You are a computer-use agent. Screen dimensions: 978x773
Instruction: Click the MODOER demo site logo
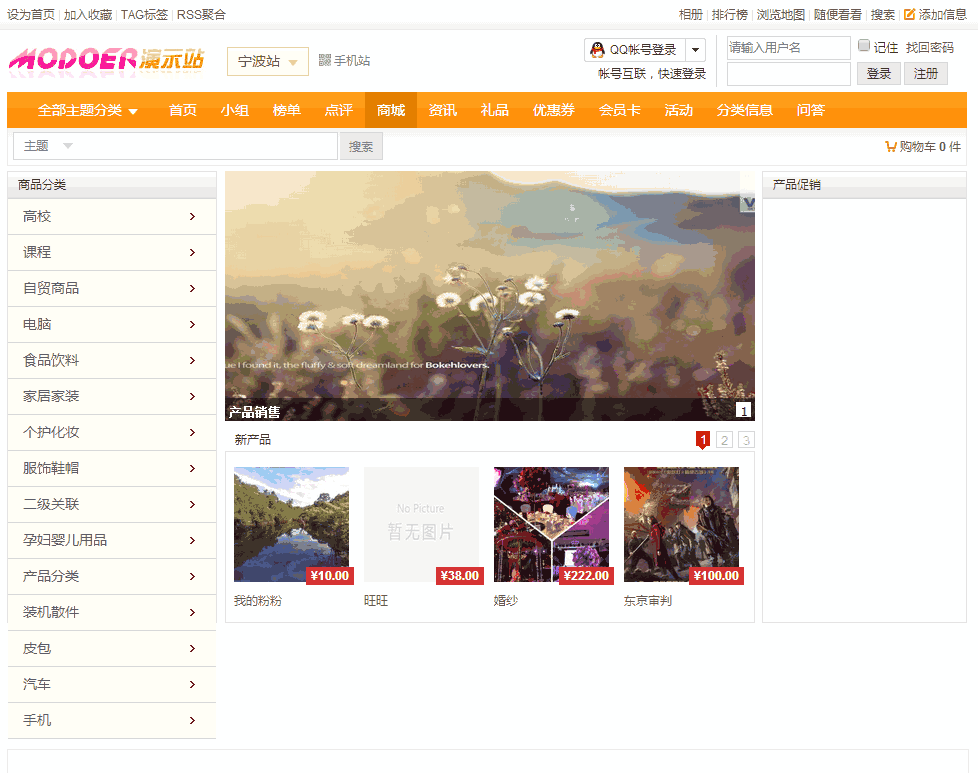click(106, 61)
